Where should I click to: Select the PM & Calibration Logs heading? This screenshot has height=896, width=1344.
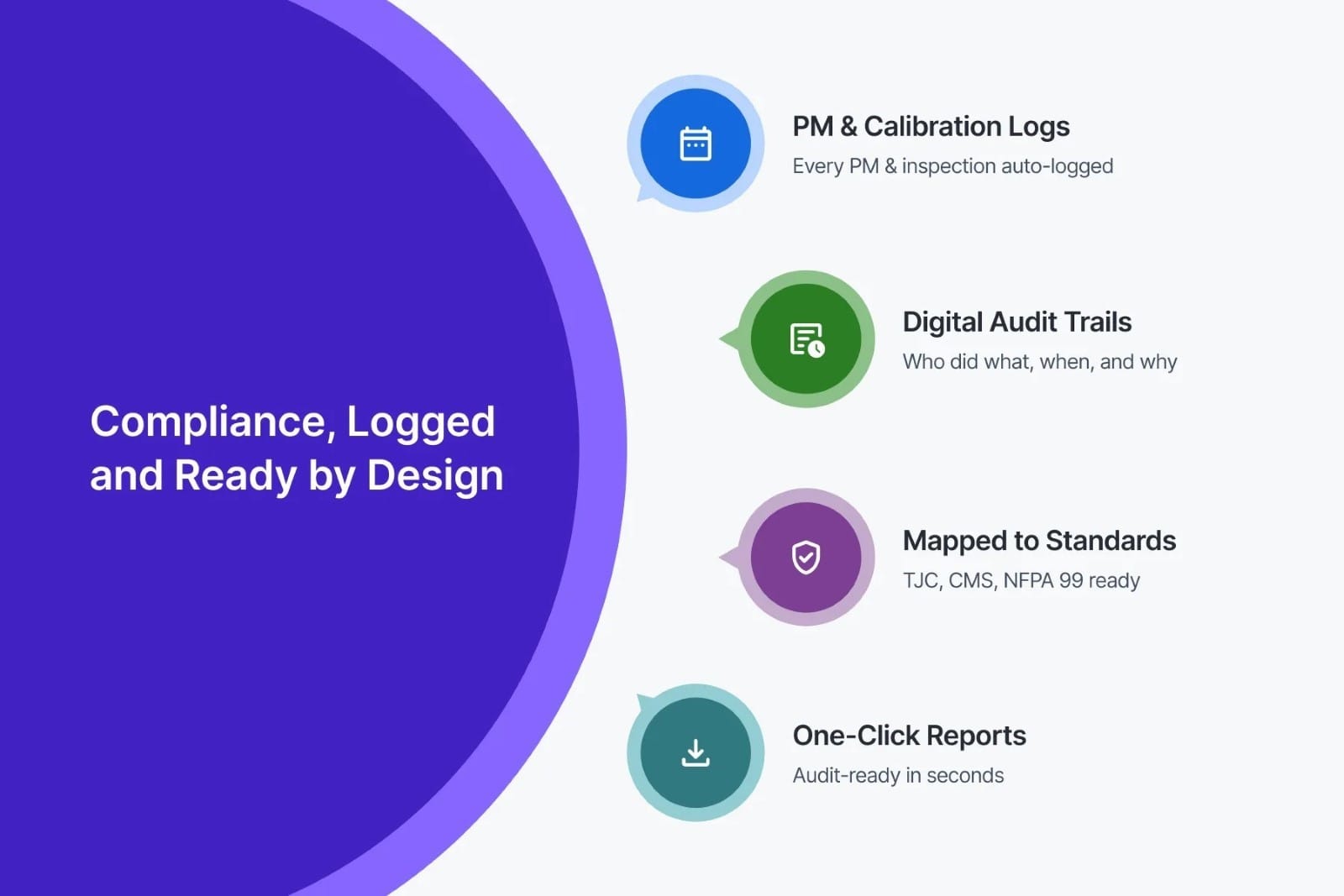coord(931,127)
